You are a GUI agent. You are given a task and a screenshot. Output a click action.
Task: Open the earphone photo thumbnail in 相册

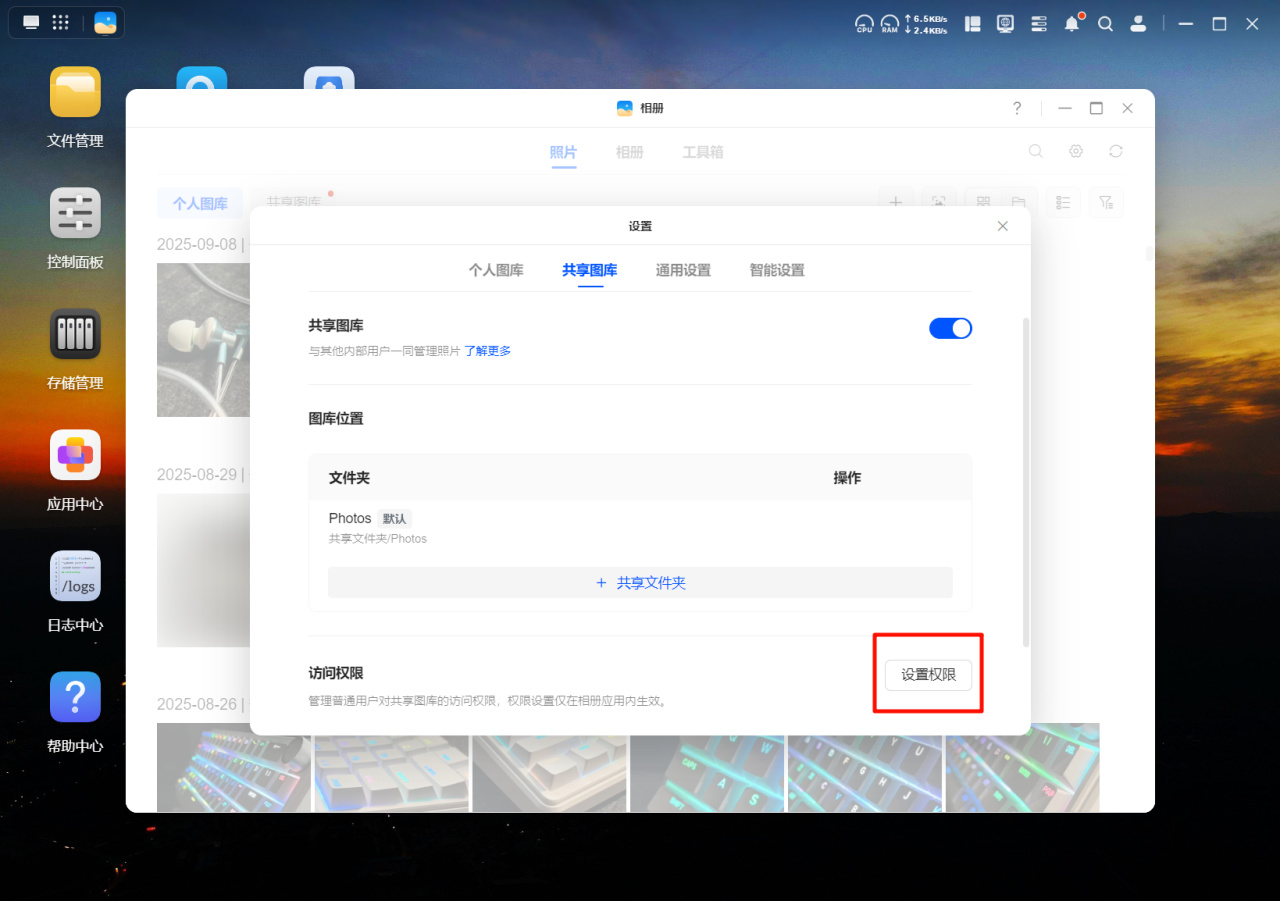coord(203,340)
